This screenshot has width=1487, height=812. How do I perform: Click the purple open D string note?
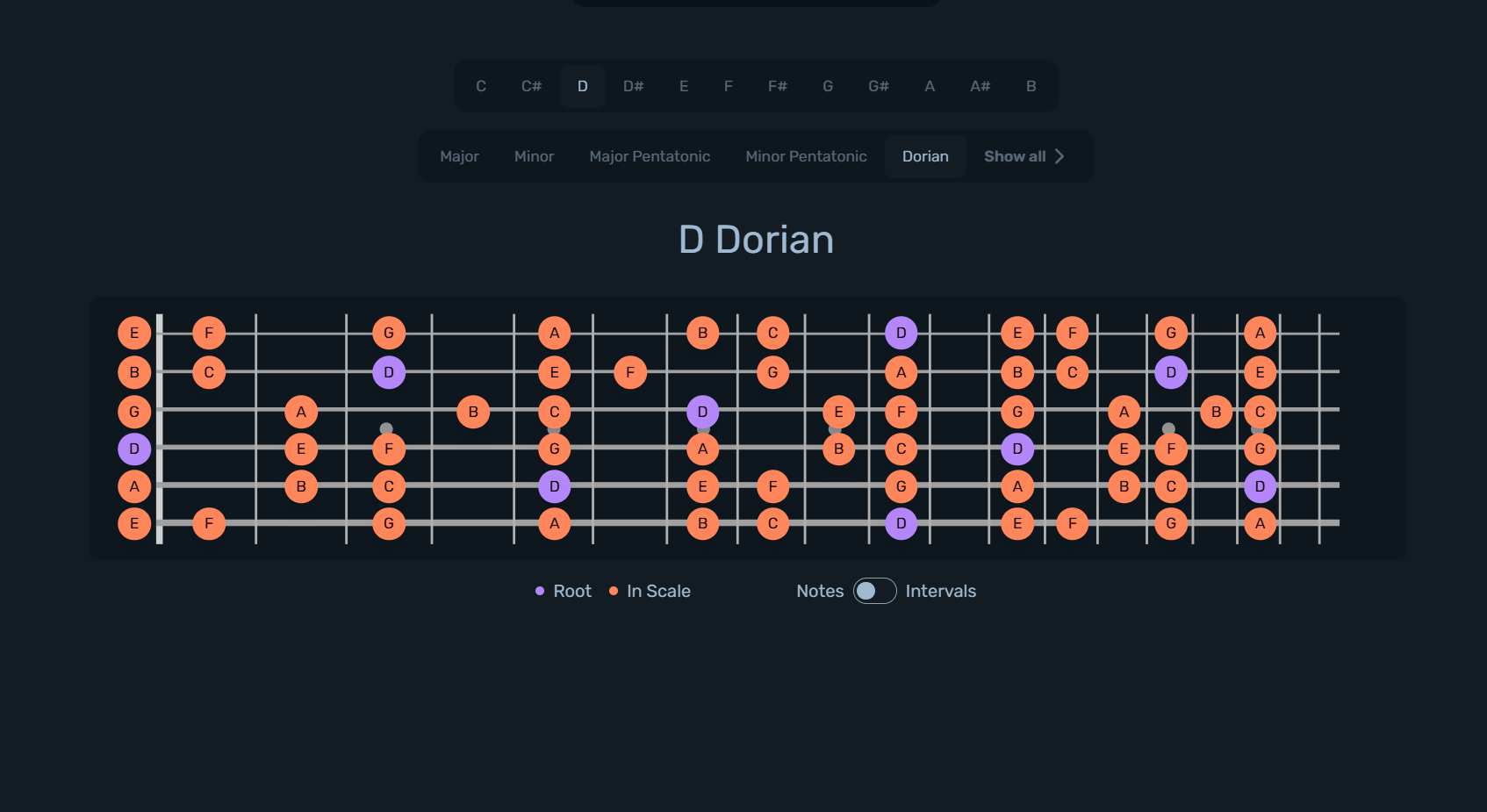pos(134,449)
